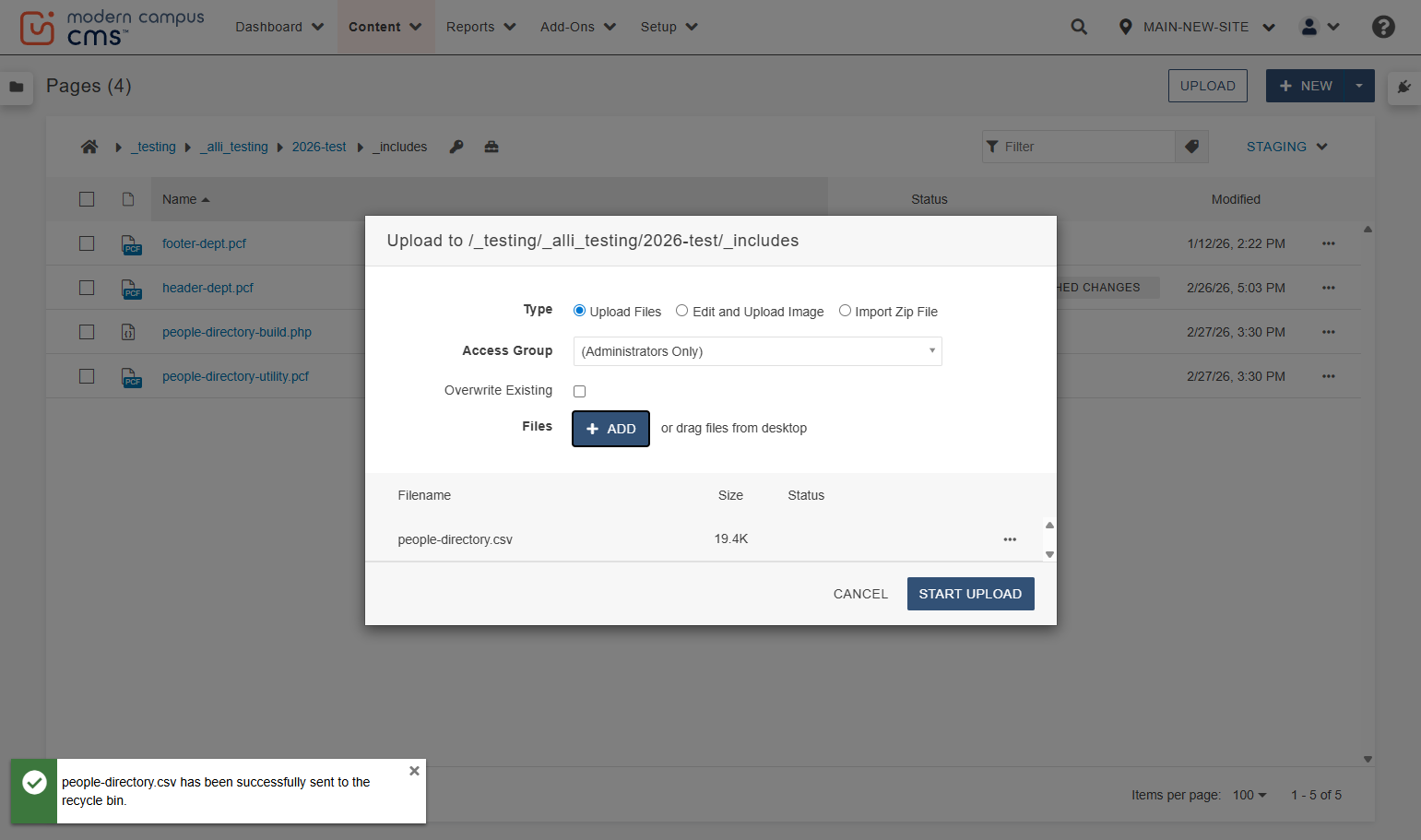This screenshot has width=1421, height=840.
Task: Open options for people-directory.csv in upload list
Action: coord(1010,539)
